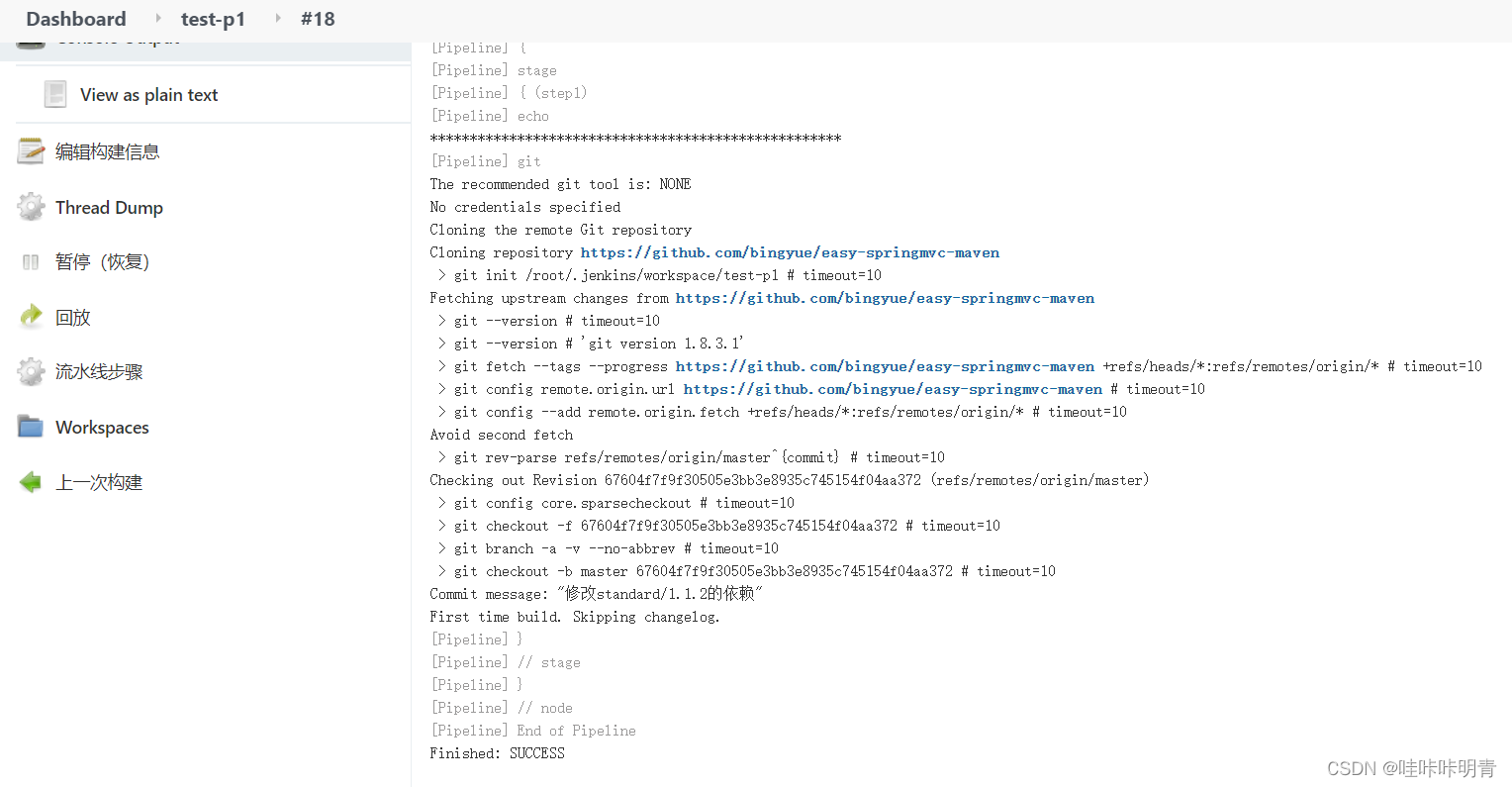This screenshot has width=1512, height=787.
Task: Open the Thread Dump link
Action: pyautogui.click(x=109, y=207)
